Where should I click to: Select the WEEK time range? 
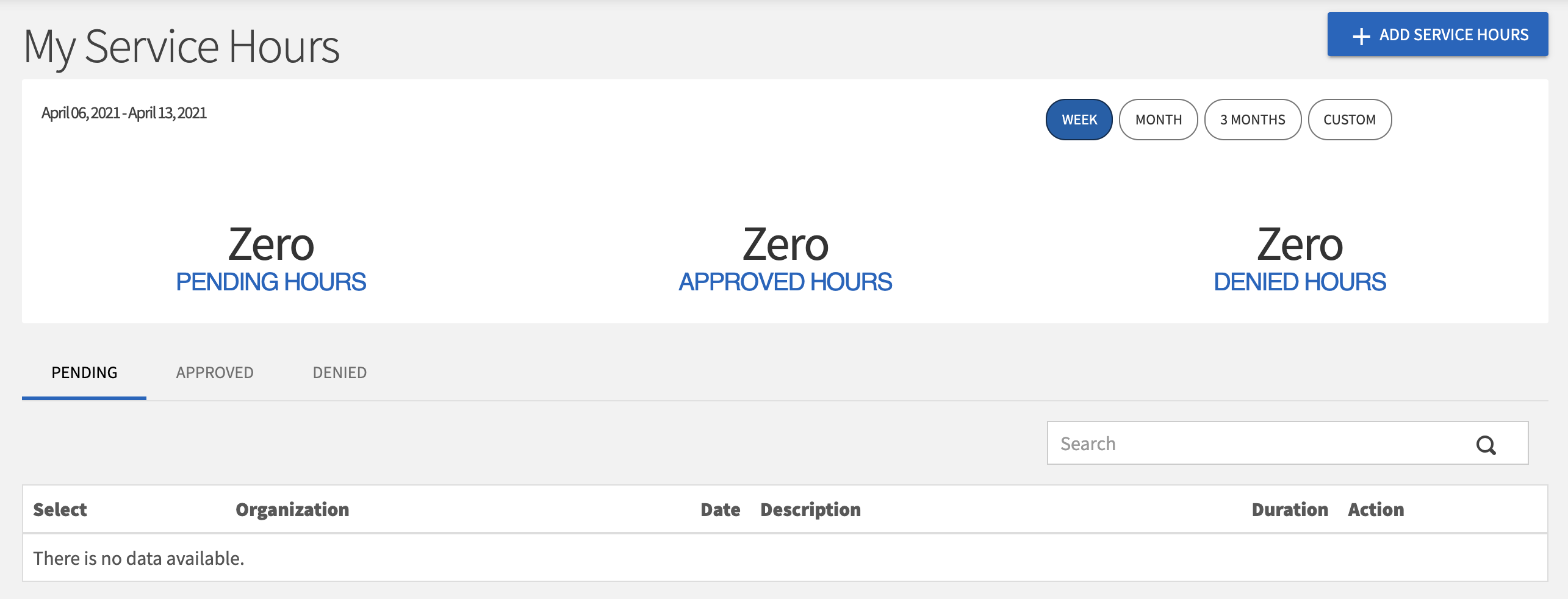(x=1079, y=120)
